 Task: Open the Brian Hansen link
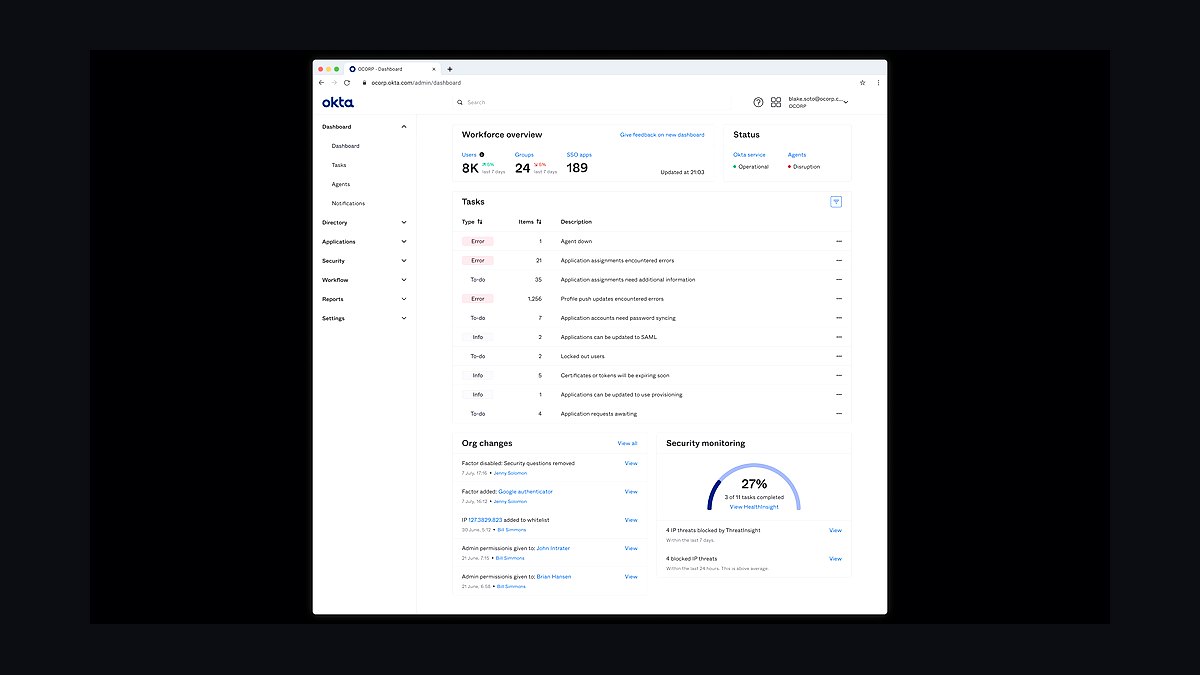(x=554, y=577)
